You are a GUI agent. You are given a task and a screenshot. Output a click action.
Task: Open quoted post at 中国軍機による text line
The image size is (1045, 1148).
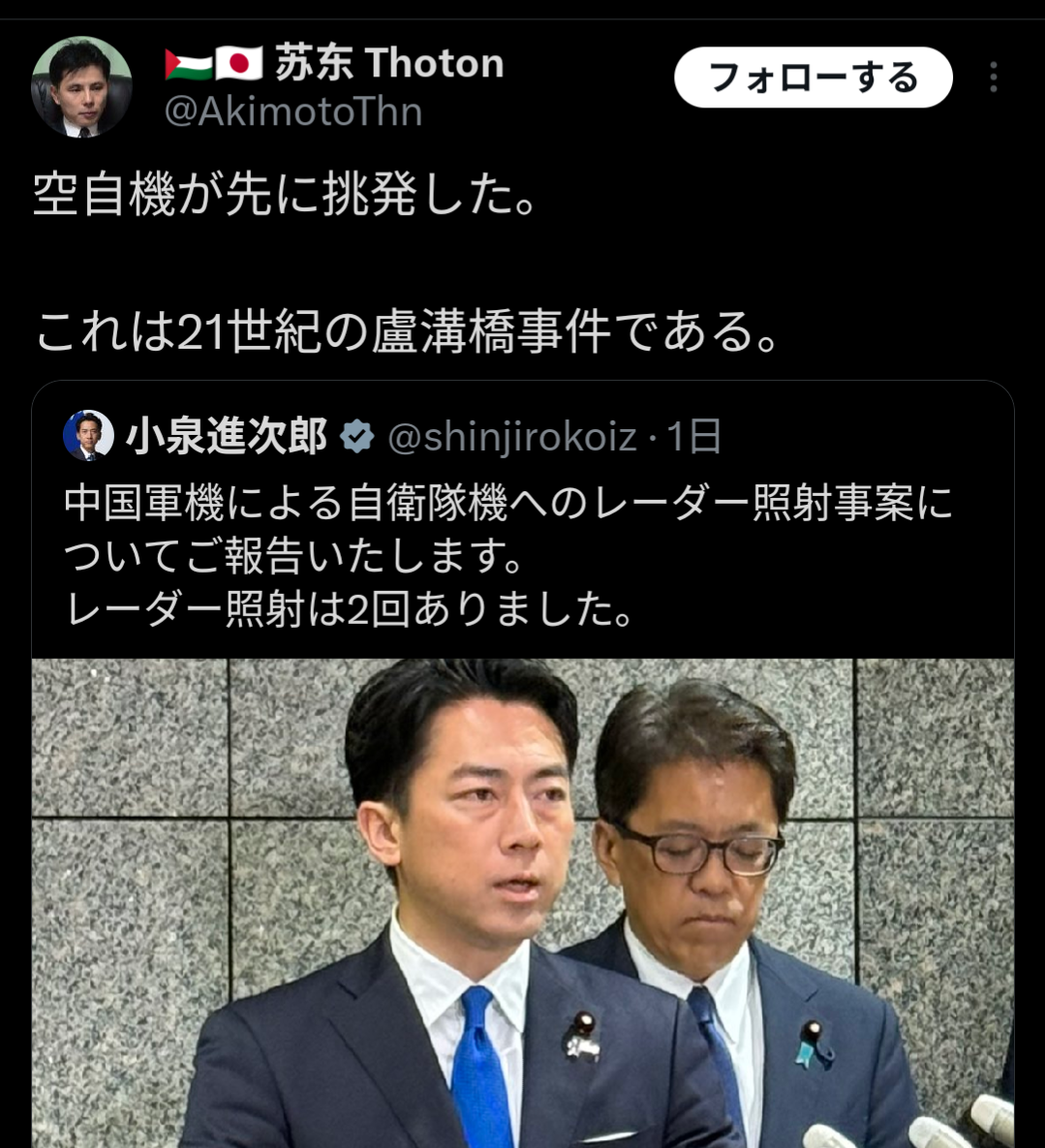[x=508, y=503]
